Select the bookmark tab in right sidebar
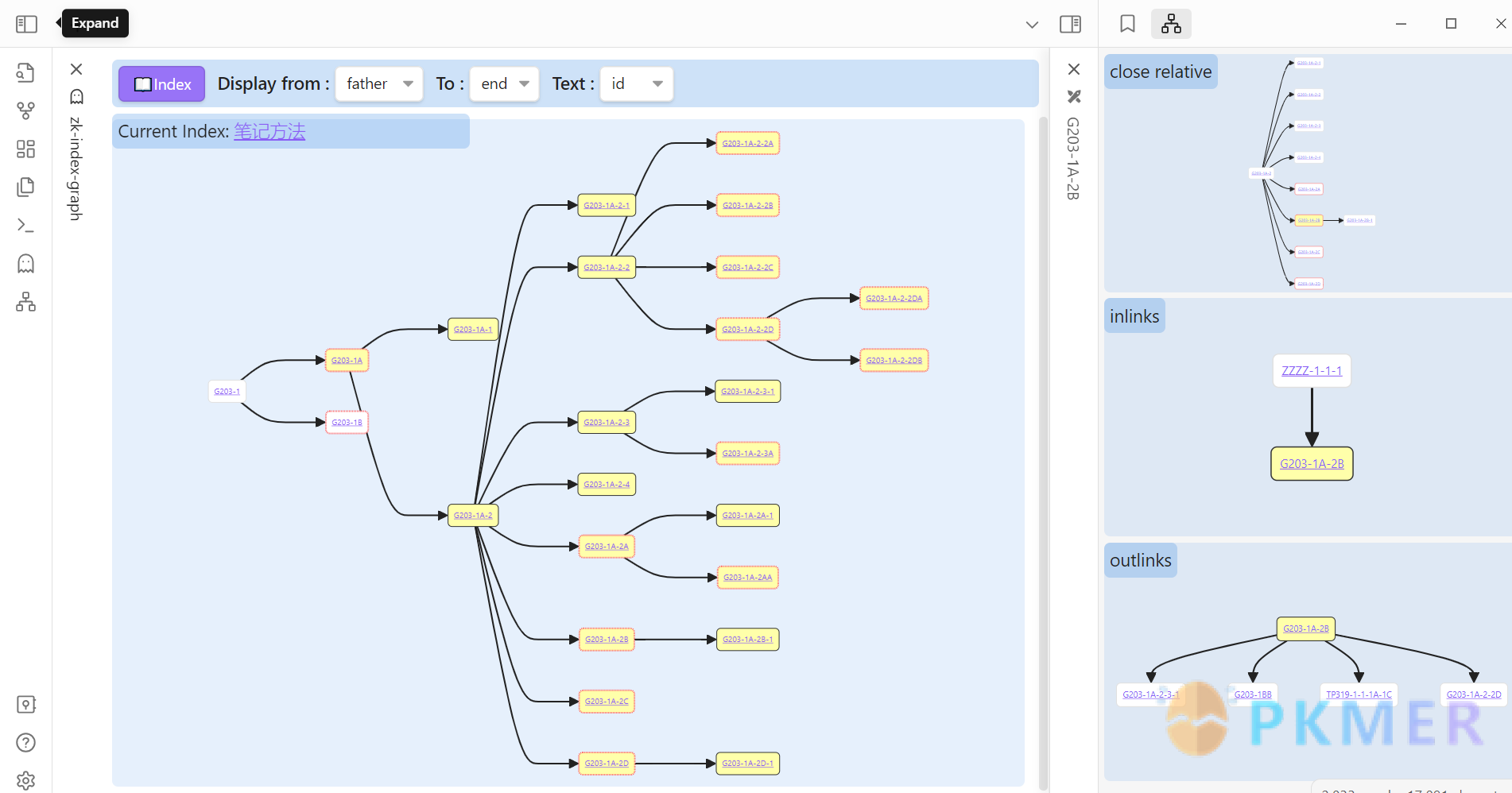Screen dimensions: 1512x793 1127,24
